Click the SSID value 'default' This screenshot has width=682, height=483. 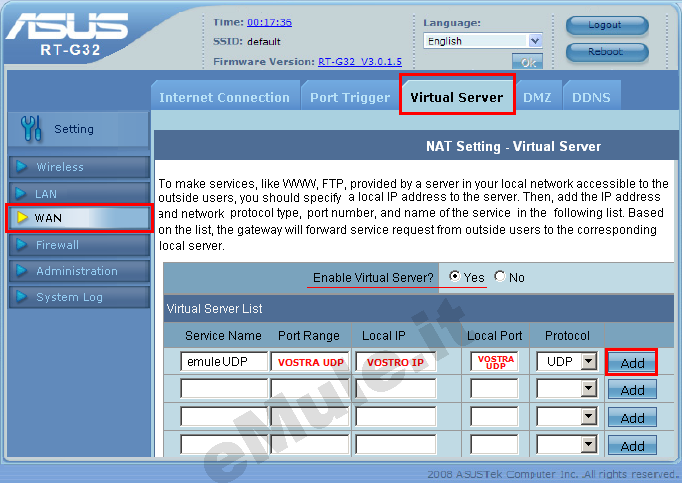pos(264,42)
